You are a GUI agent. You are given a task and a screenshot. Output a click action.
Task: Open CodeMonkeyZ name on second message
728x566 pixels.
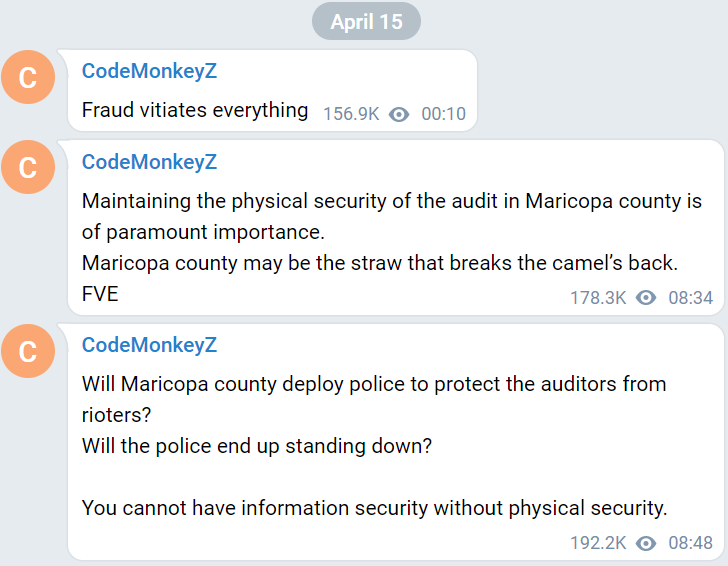point(149,162)
